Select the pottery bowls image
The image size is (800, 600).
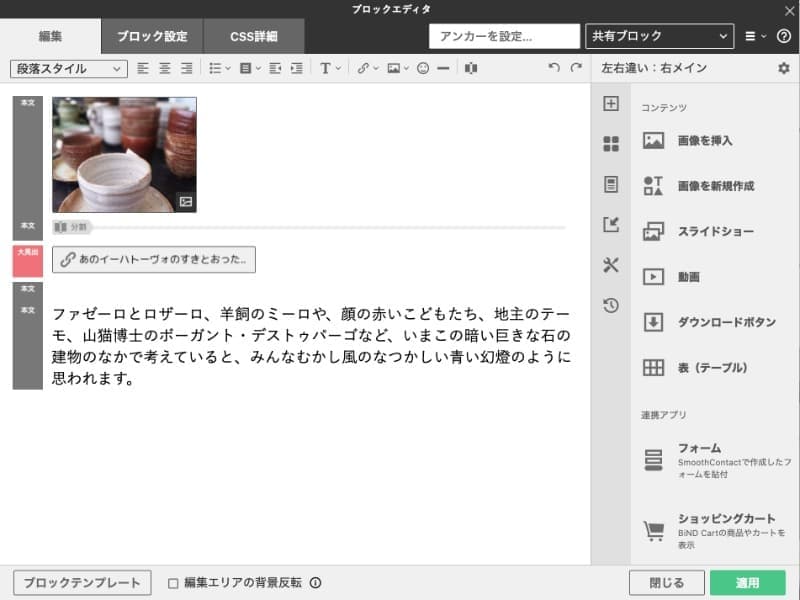[x=124, y=155]
